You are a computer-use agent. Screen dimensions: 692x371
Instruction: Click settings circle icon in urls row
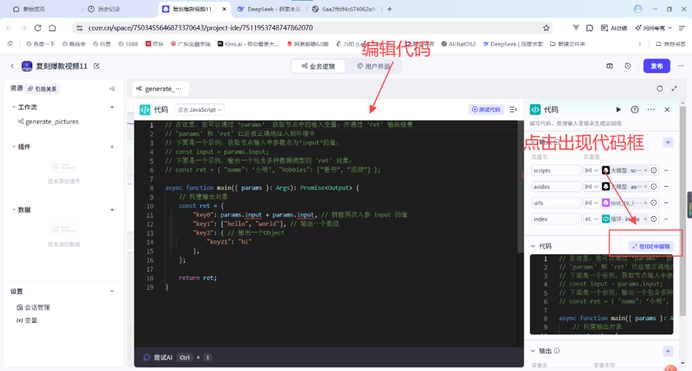pyautogui.click(x=654, y=203)
